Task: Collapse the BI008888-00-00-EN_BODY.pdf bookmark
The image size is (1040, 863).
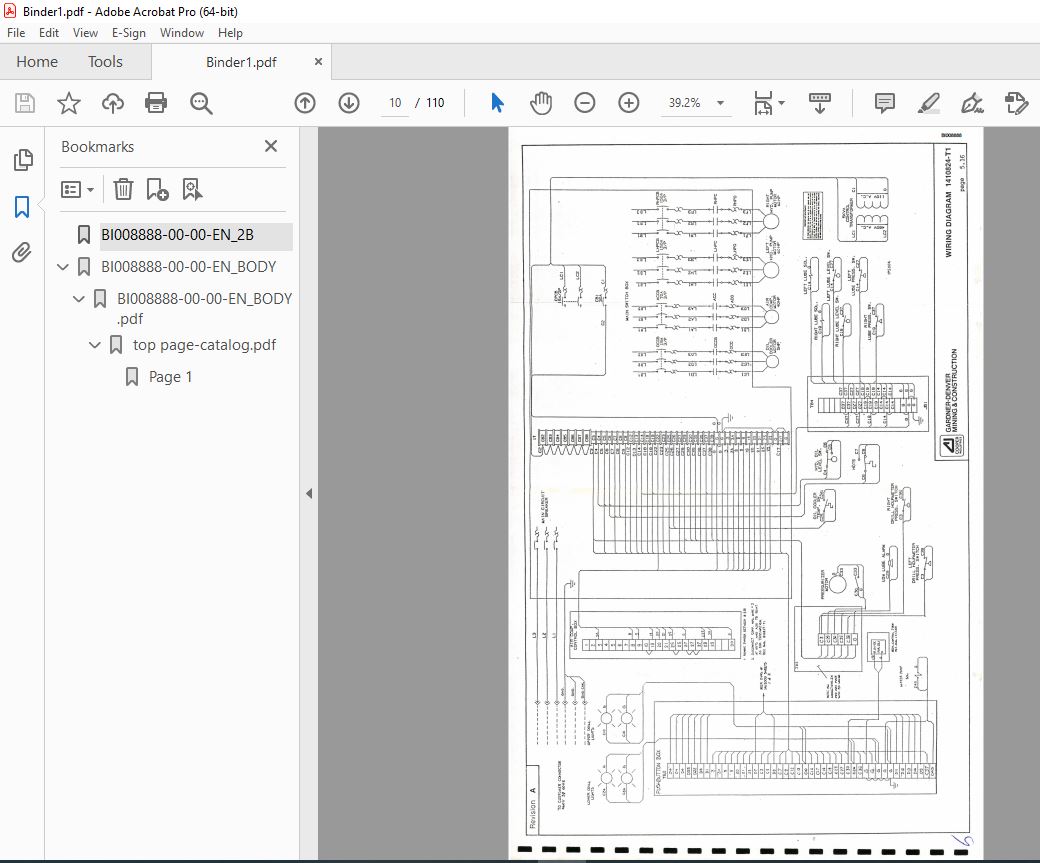Action: tap(79, 299)
